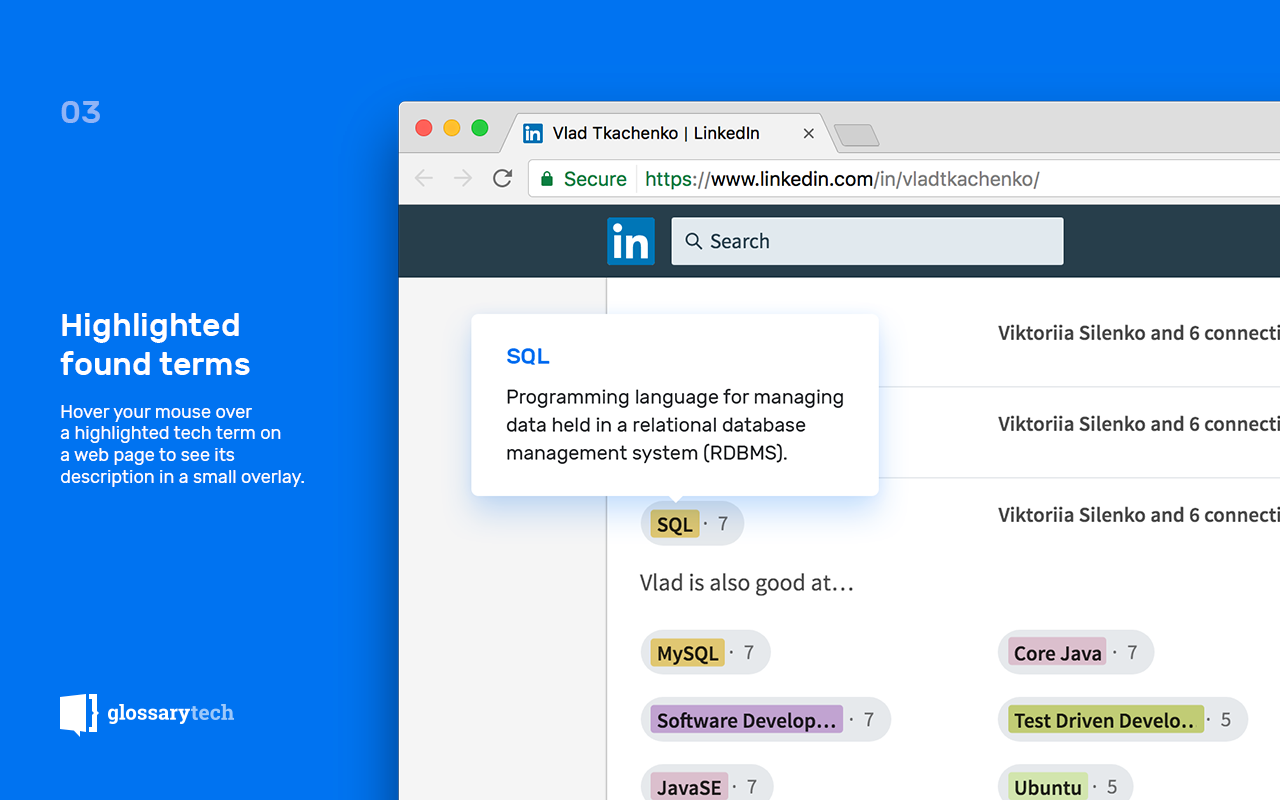This screenshot has height=800, width=1280.
Task: Click the Ubuntu skill pill
Action: [1066, 786]
